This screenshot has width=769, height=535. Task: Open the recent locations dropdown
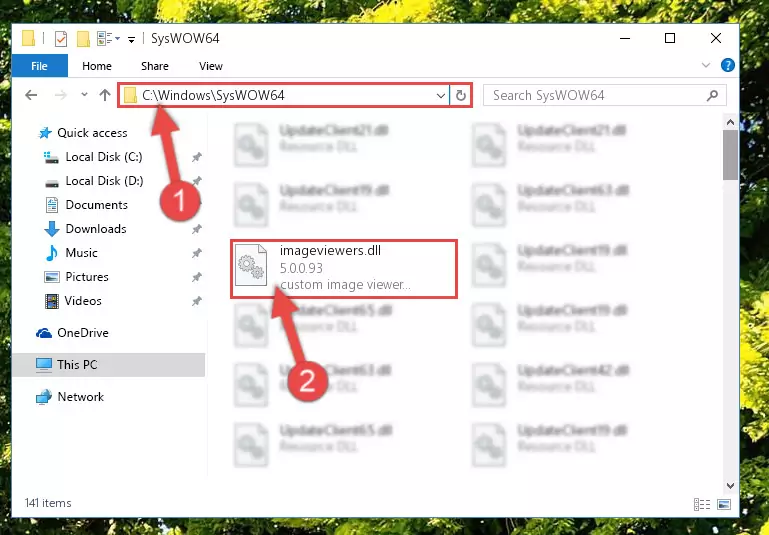(x=84, y=94)
